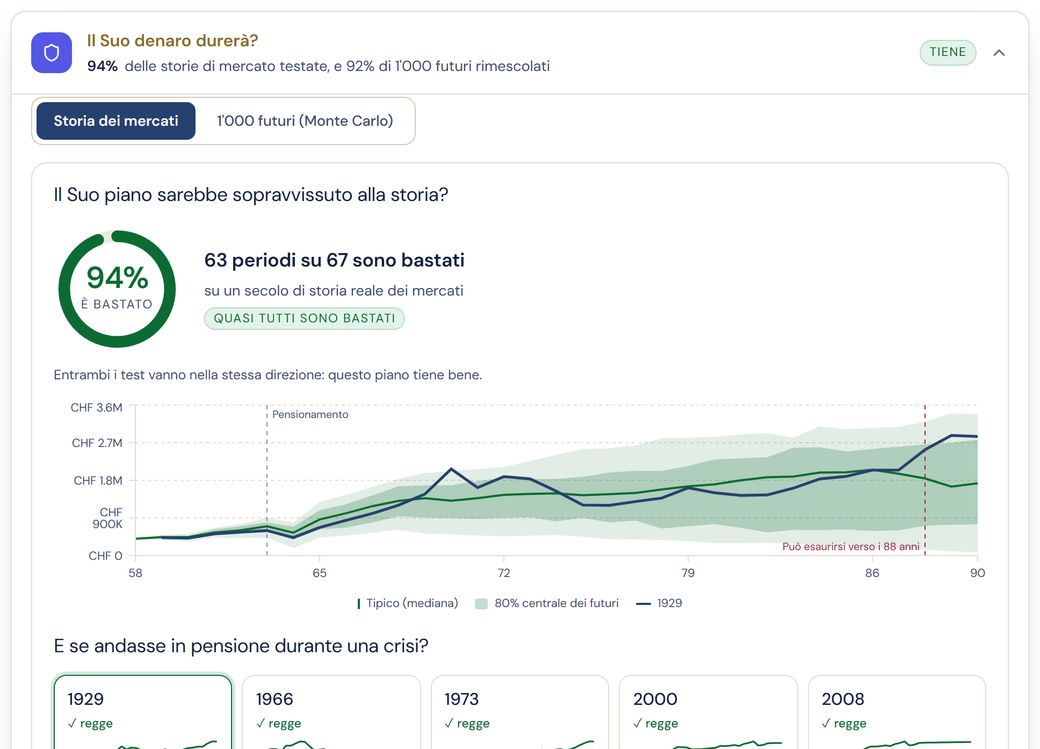
Task: Choose the 2008 crisis scenario card
Action: (897, 712)
